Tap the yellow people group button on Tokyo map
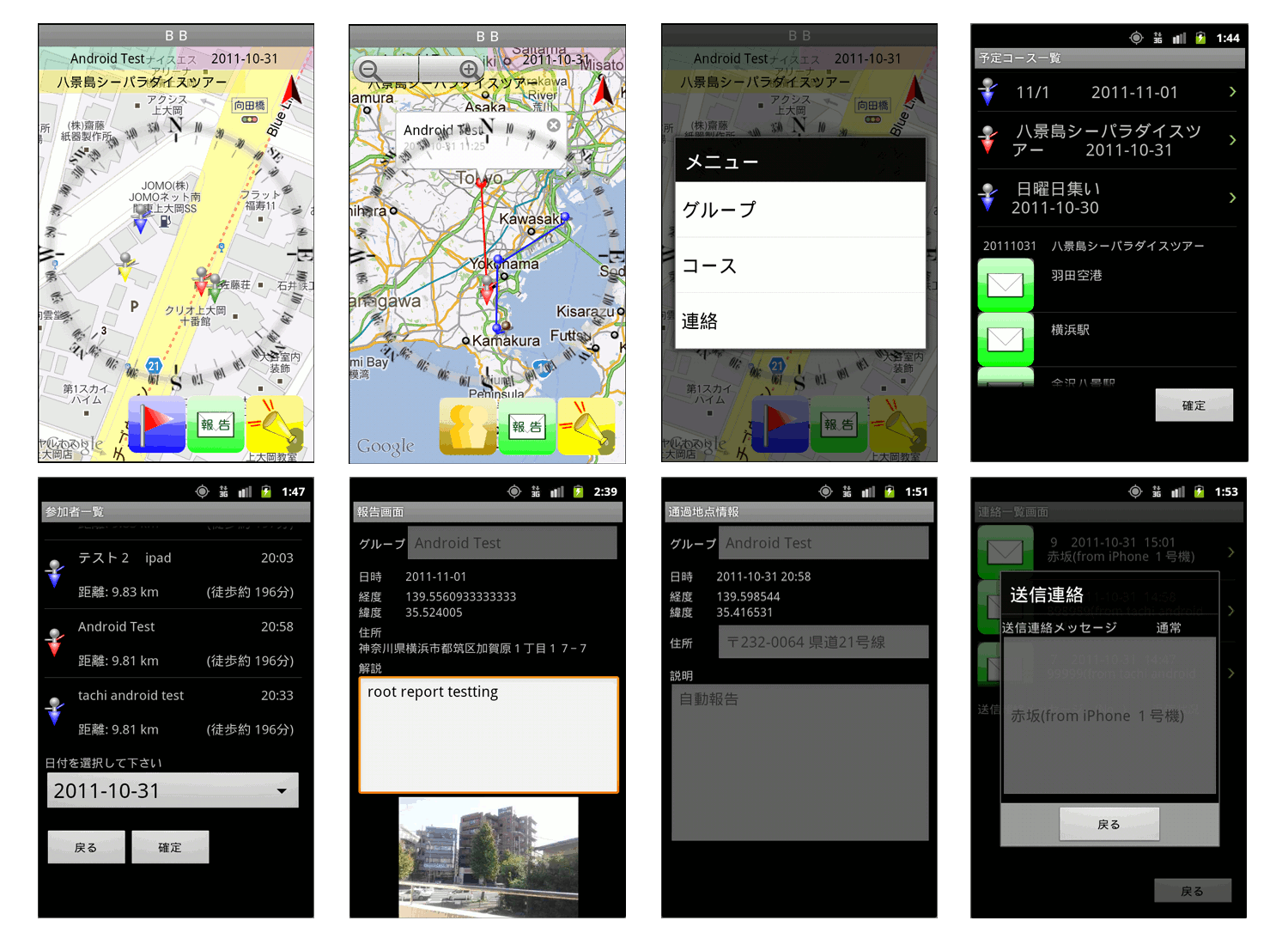This screenshot has width=1288, height=945. tap(468, 425)
